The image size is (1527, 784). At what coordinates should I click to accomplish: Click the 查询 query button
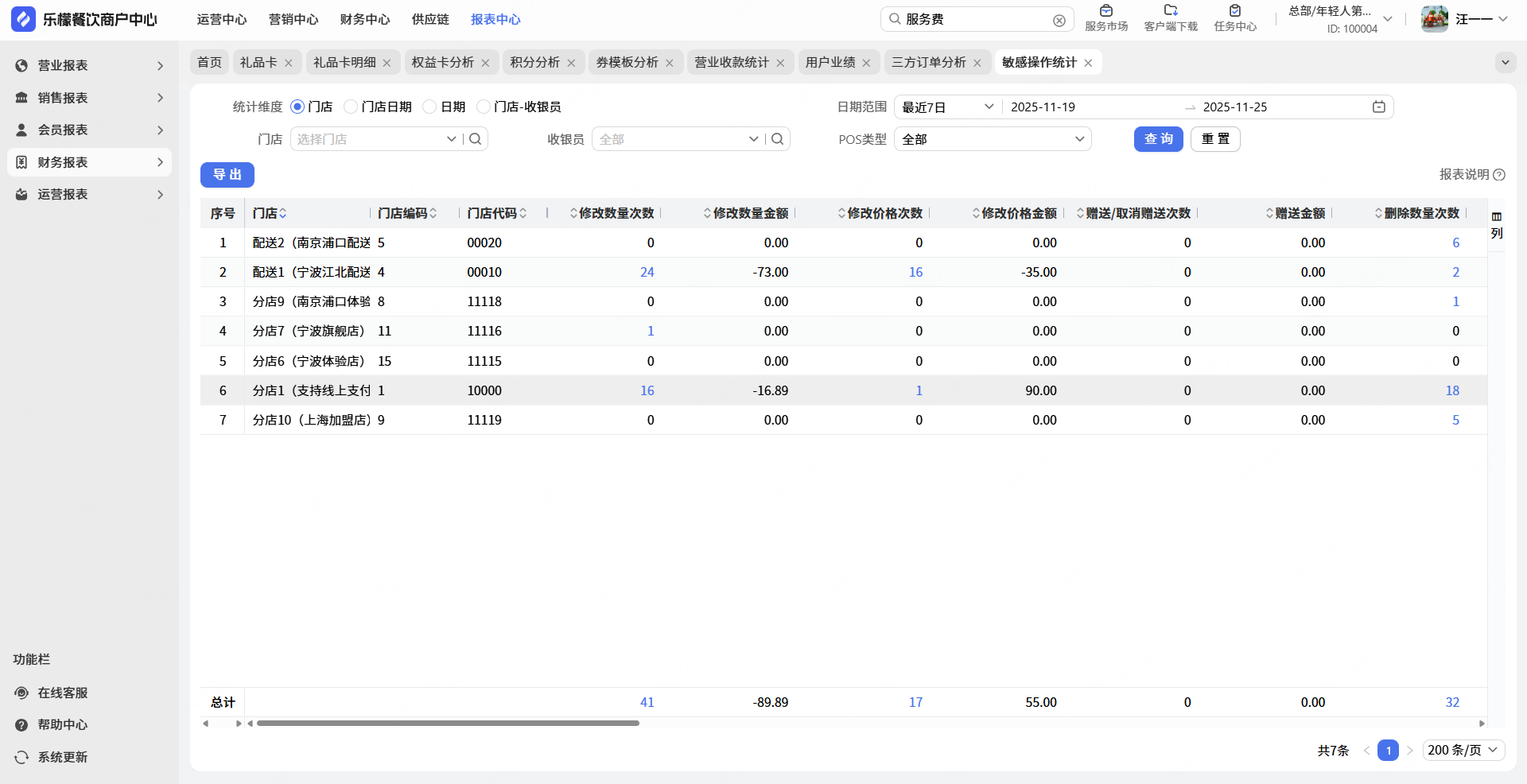pyautogui.click(x=1158, y=139)
